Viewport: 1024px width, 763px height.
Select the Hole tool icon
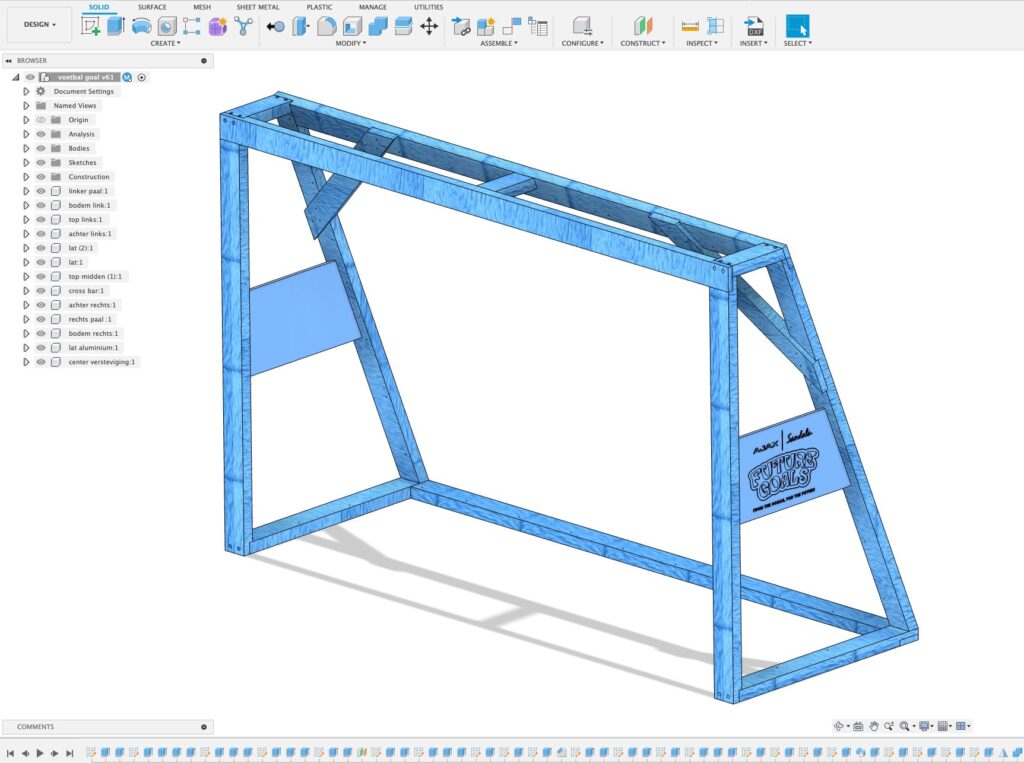(167, 26)
